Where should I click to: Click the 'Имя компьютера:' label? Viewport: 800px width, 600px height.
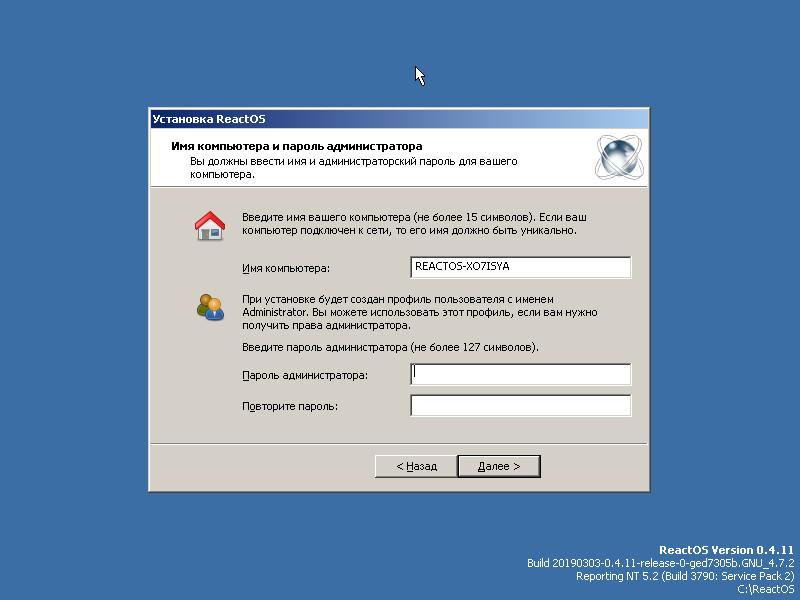coord(286,268)
